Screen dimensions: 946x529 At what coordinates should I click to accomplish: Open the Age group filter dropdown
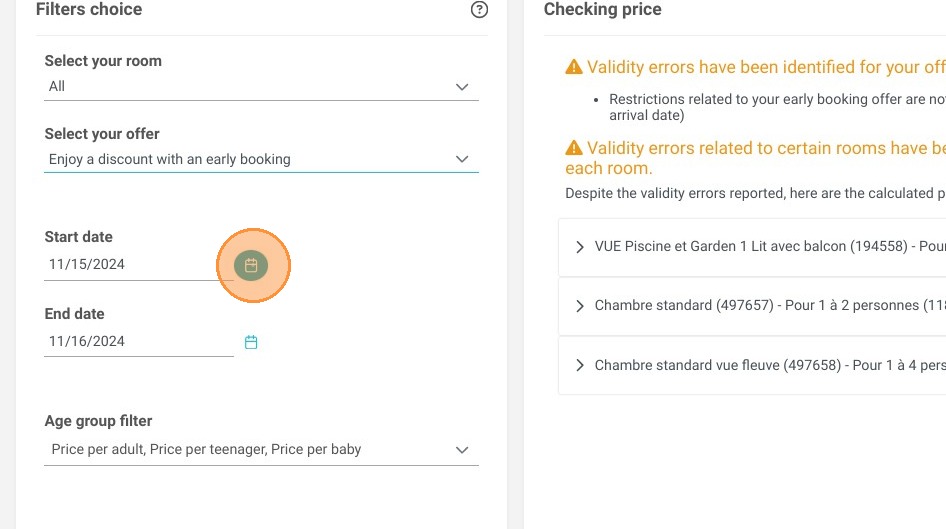point(261,450)
